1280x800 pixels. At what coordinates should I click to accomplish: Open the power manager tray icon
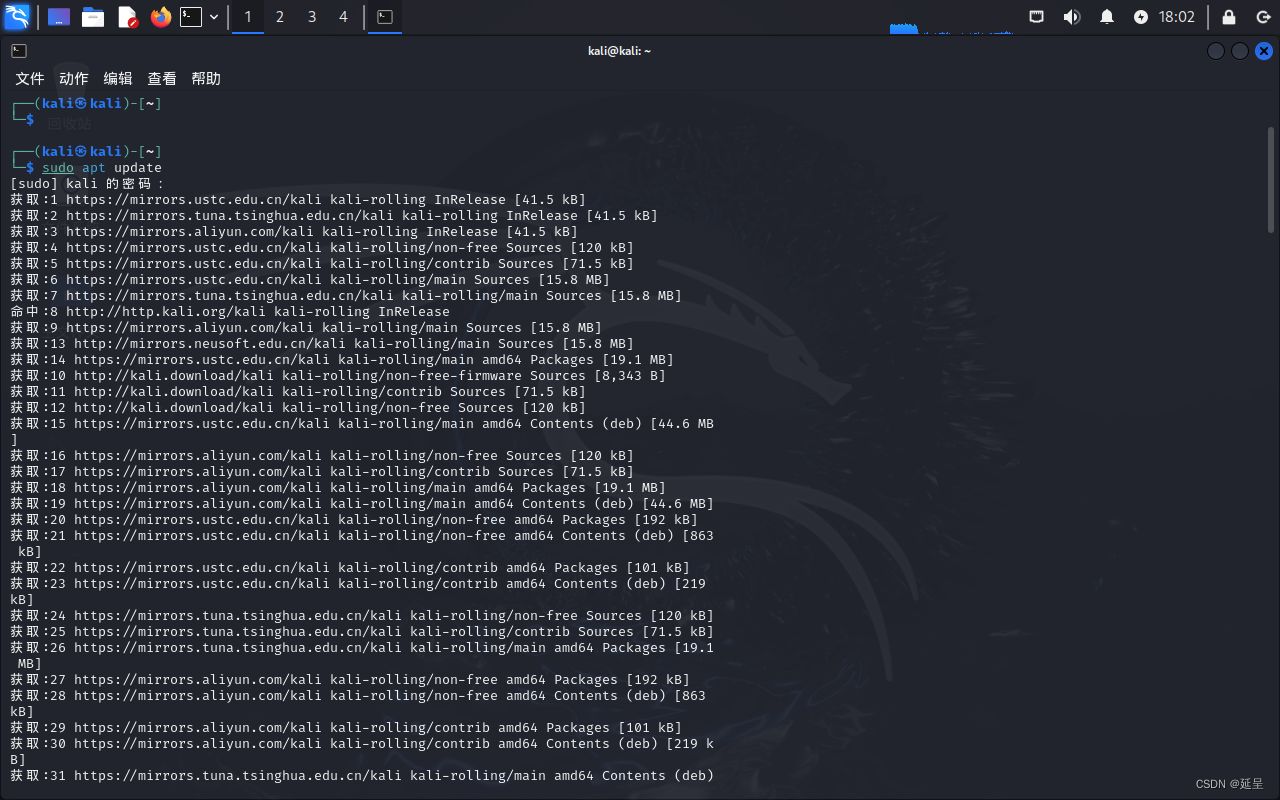coord(1141,17)
